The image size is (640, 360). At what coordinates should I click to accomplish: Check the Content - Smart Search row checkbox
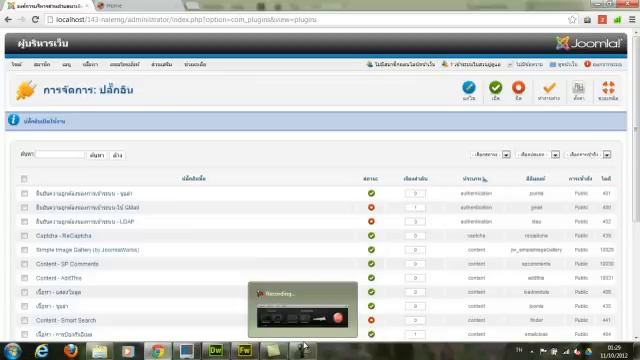click(x=24, y=320)
